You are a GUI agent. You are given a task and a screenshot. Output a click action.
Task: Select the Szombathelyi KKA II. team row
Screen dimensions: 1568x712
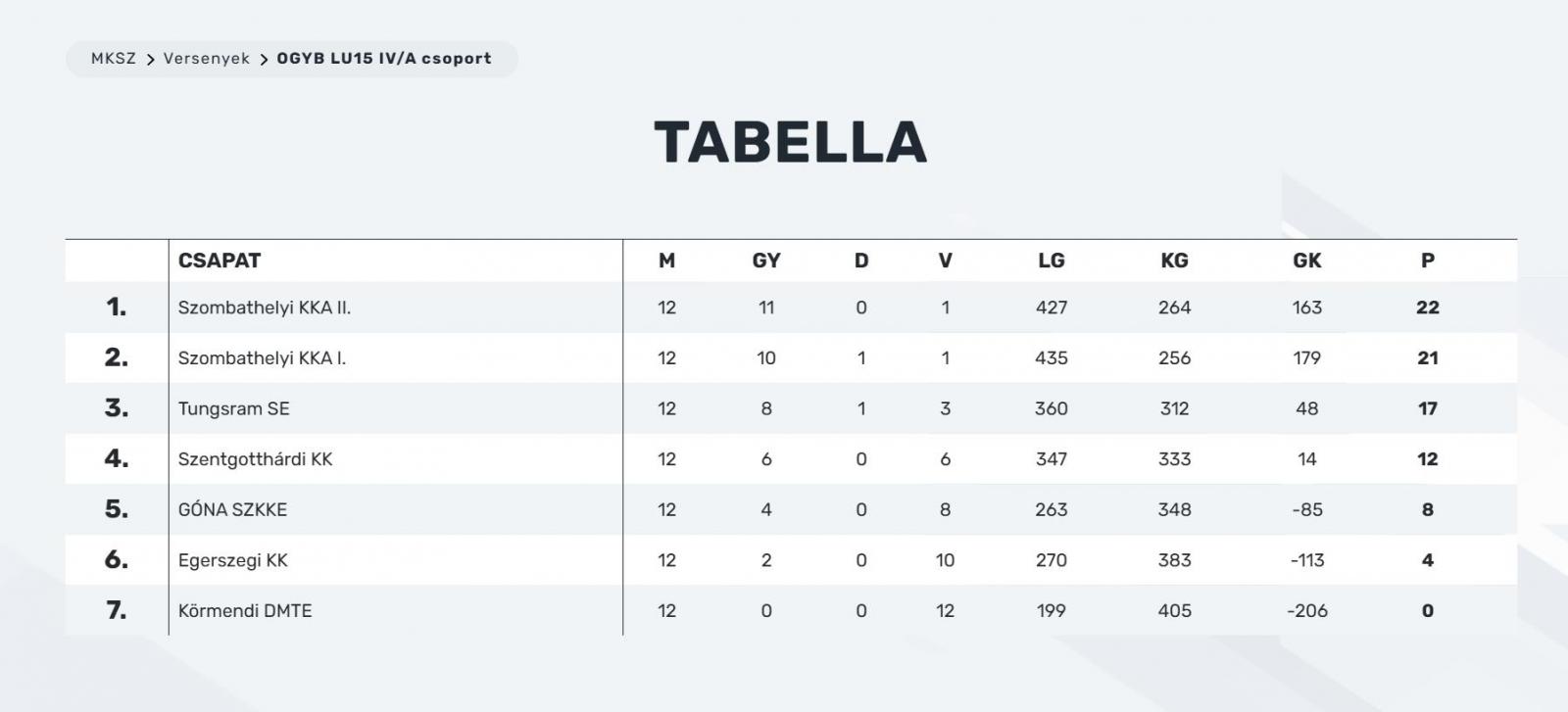265,308
